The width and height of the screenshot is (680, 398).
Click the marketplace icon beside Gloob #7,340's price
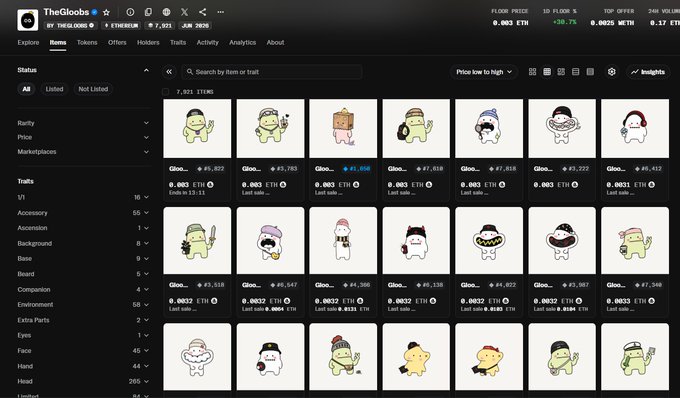[x=652, y=301]
